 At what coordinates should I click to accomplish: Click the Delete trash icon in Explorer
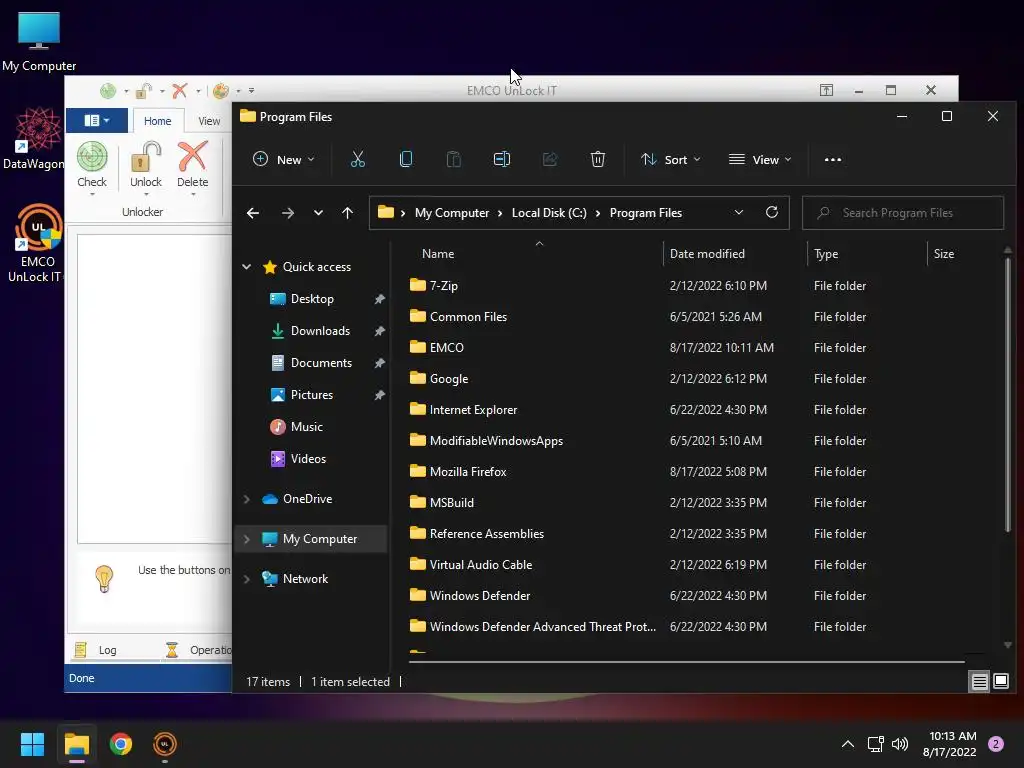[x=598, y=159]
